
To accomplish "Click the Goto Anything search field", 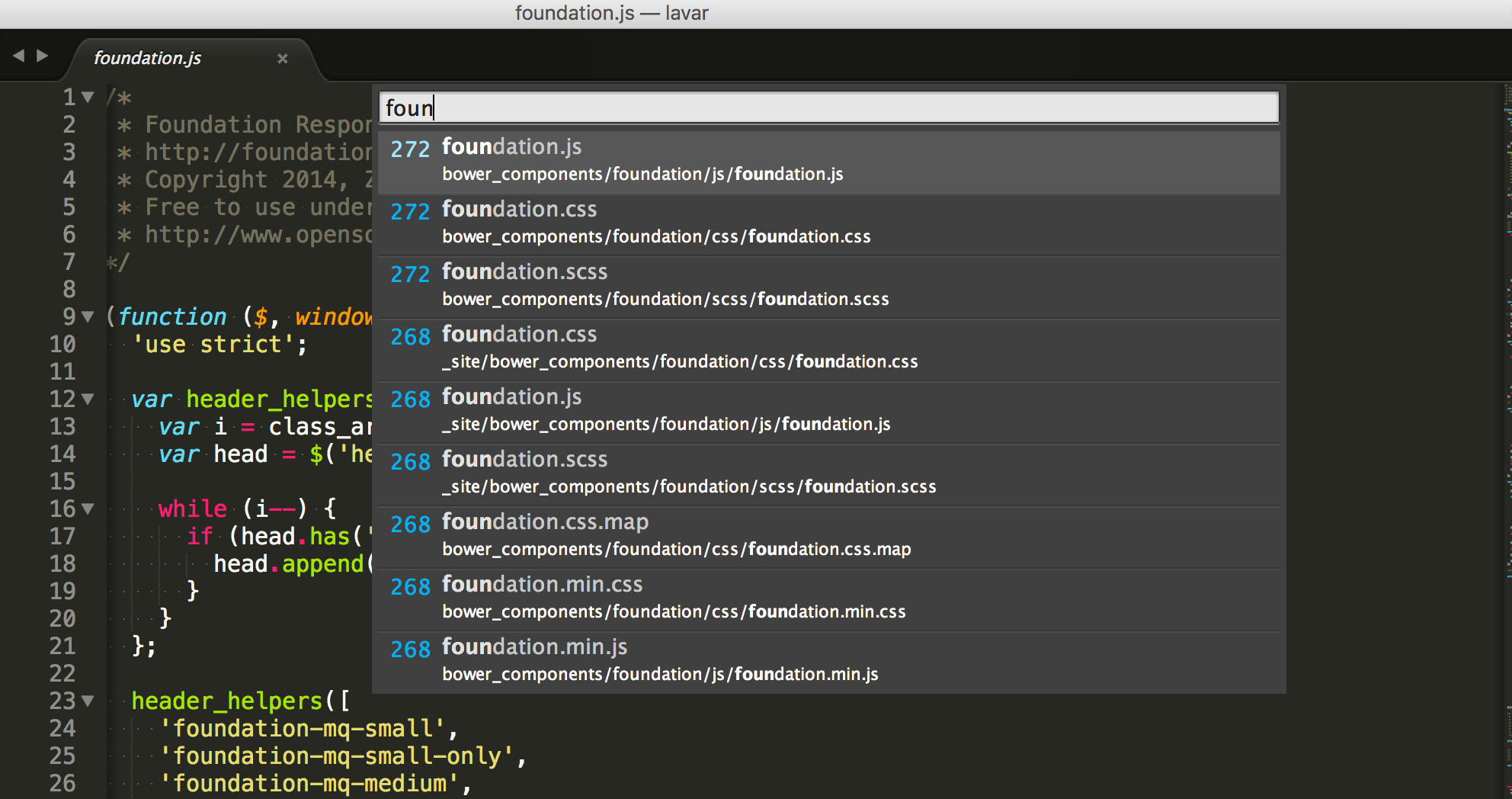I will coord(829,107).
